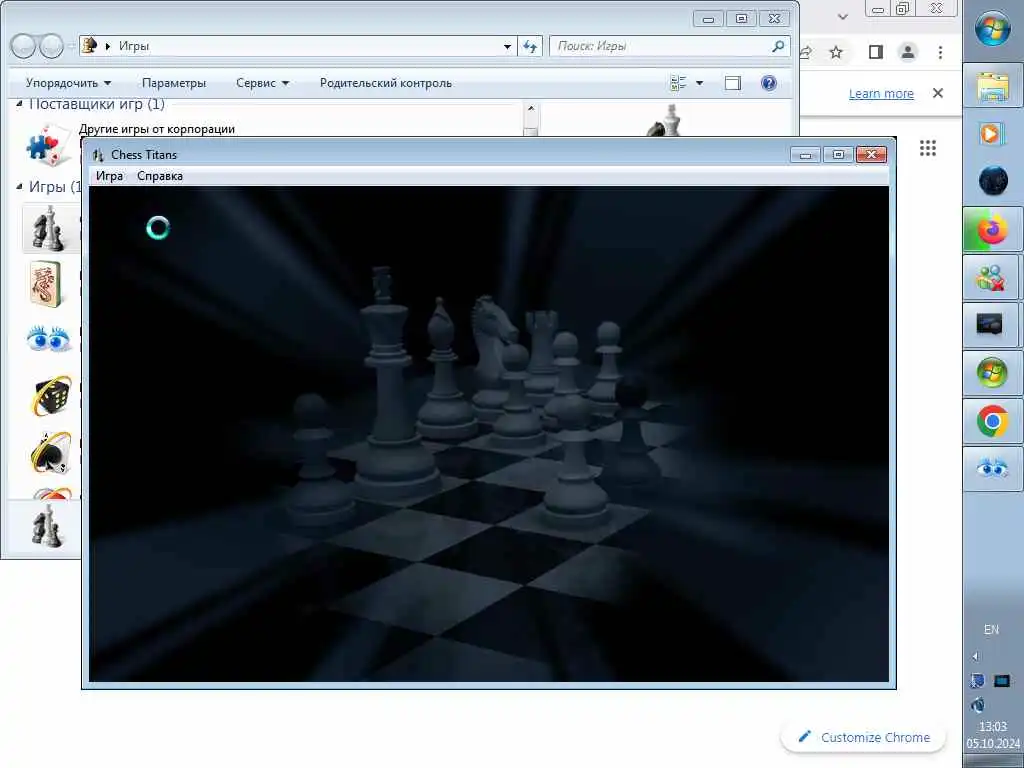The width and height of the screenshot is (1024, 768).
Task: Dismiss the Chrome notification bar
Action: click(x=938, y=93)
